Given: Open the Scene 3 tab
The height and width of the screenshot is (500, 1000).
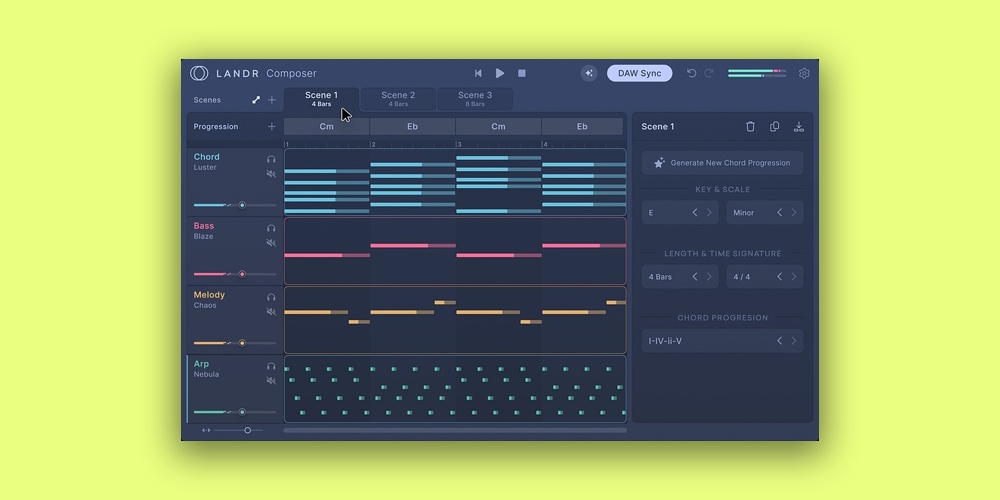Looking at the screenshot, I should tap(475, 99).
